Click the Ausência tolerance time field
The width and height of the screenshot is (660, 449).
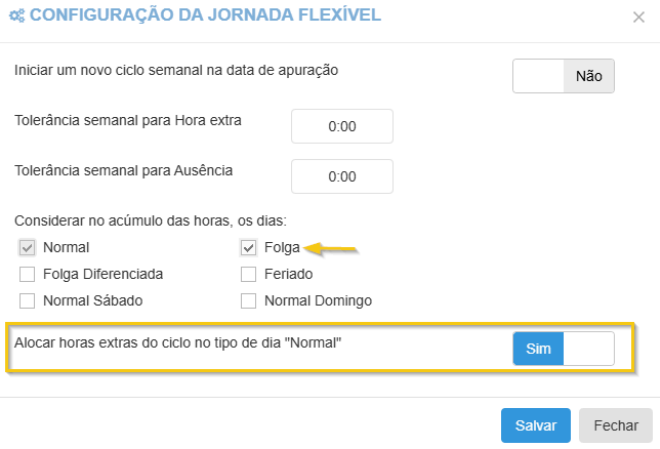pos(342,176)
